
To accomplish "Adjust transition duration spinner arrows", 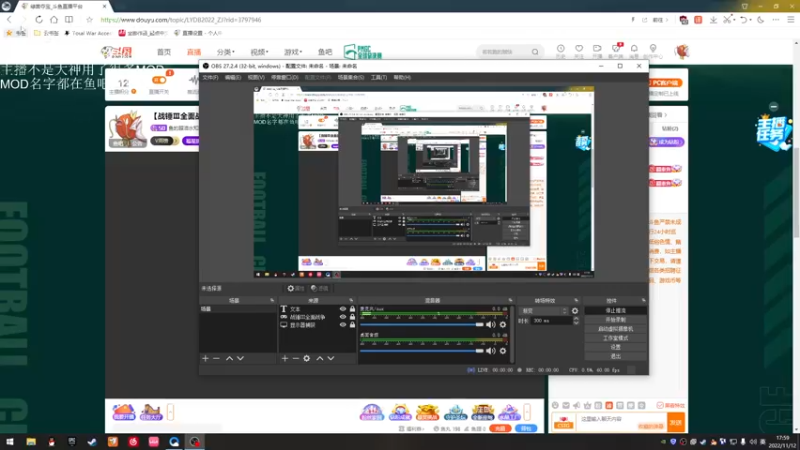I will click(x=576, y=321).
